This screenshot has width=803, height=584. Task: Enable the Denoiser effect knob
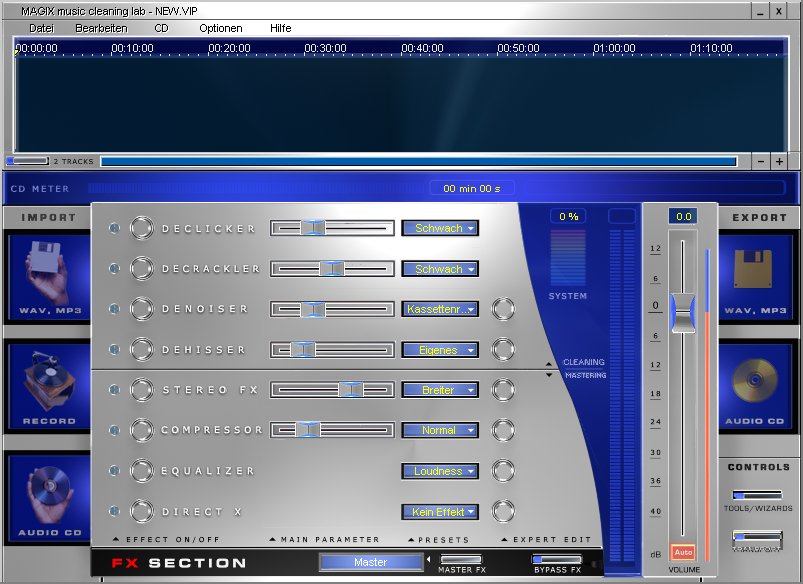click(x=141, y=309)
